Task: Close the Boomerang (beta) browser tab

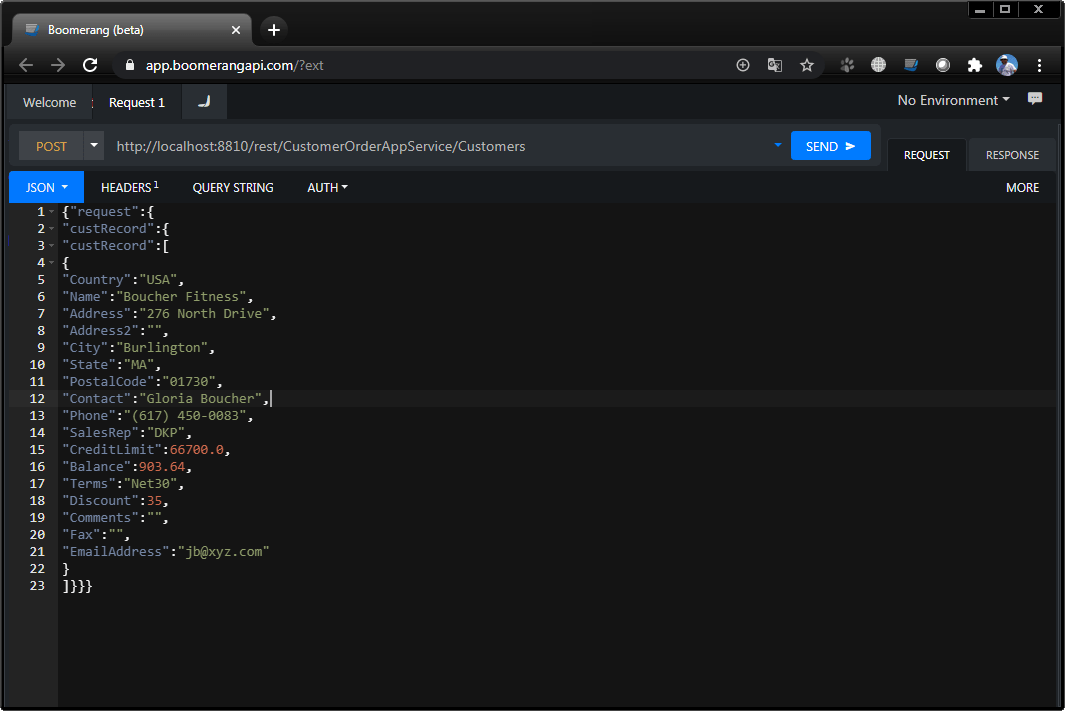Action: [236, 30]
